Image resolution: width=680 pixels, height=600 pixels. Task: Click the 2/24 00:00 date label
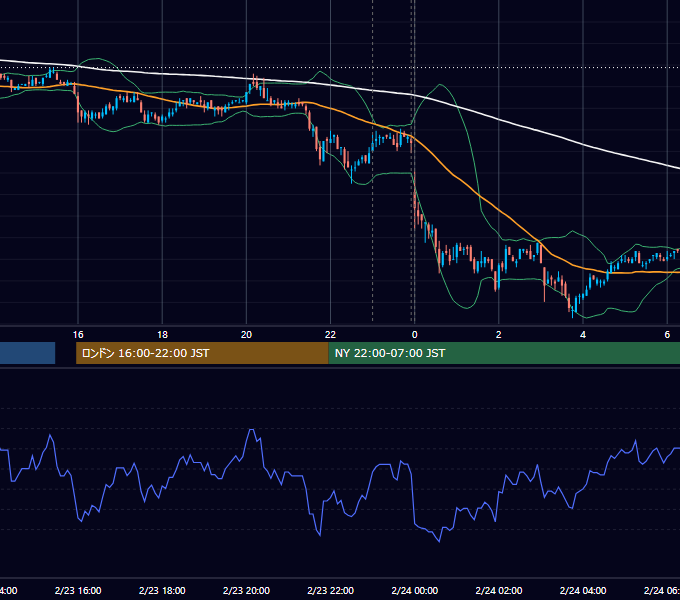(415, 590)
